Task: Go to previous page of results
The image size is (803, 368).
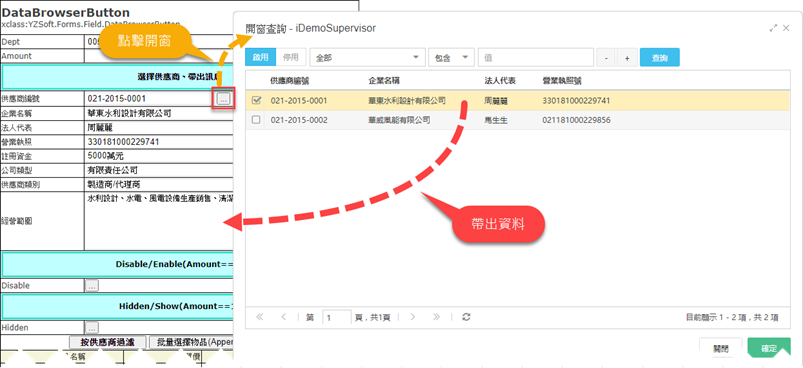Action: (x=284, y=317)
